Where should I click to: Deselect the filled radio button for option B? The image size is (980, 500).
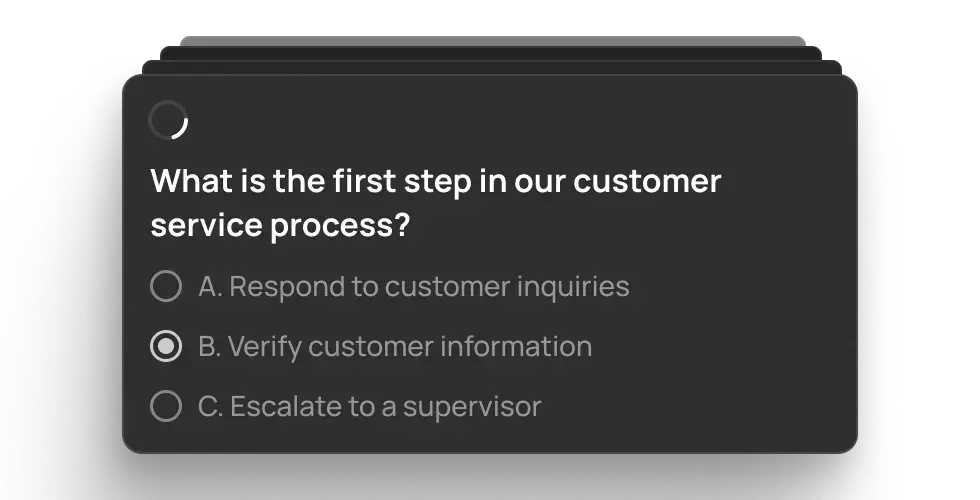166,346
